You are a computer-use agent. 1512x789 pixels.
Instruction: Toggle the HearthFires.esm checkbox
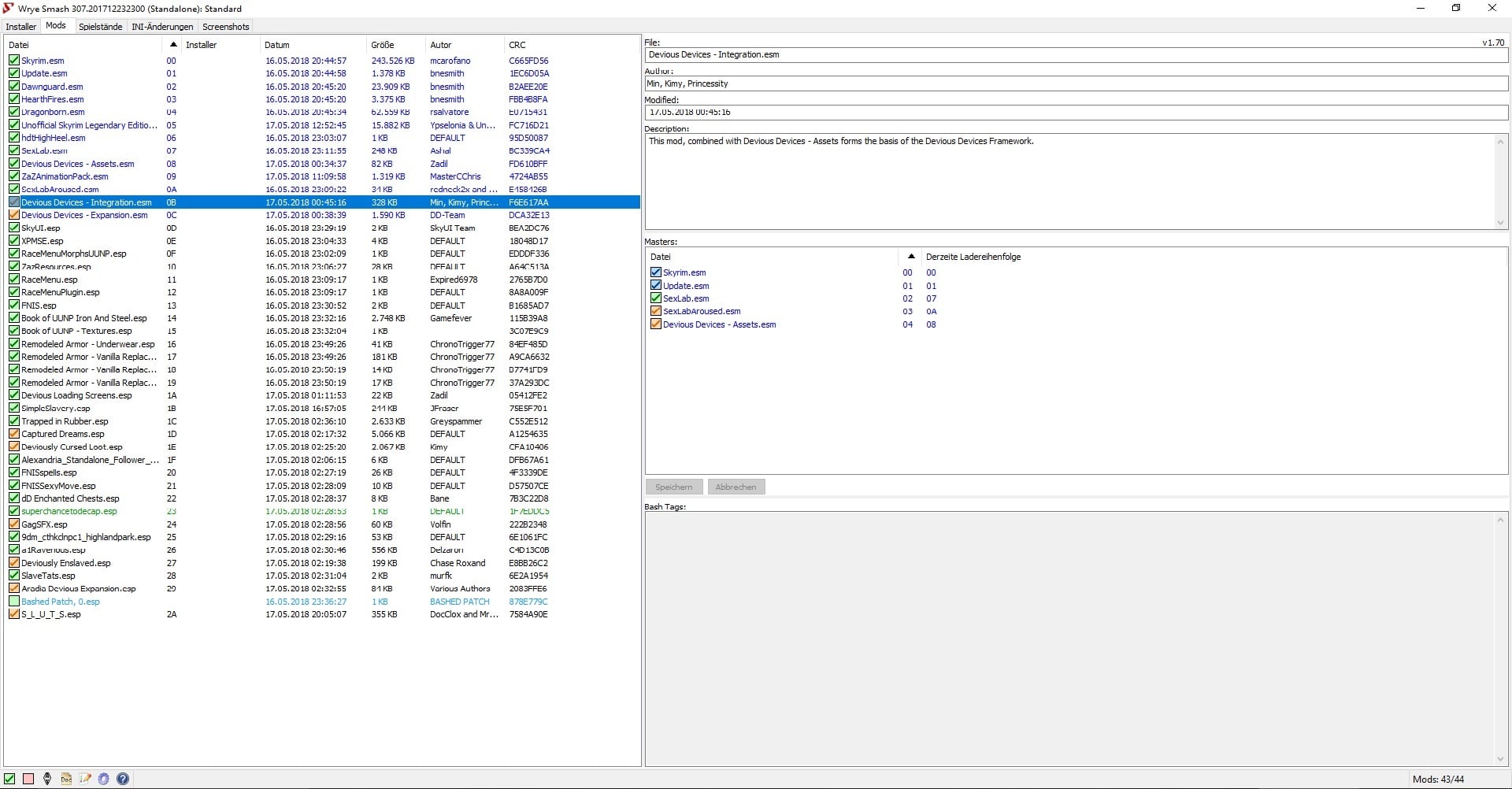(x=14, y=99)
